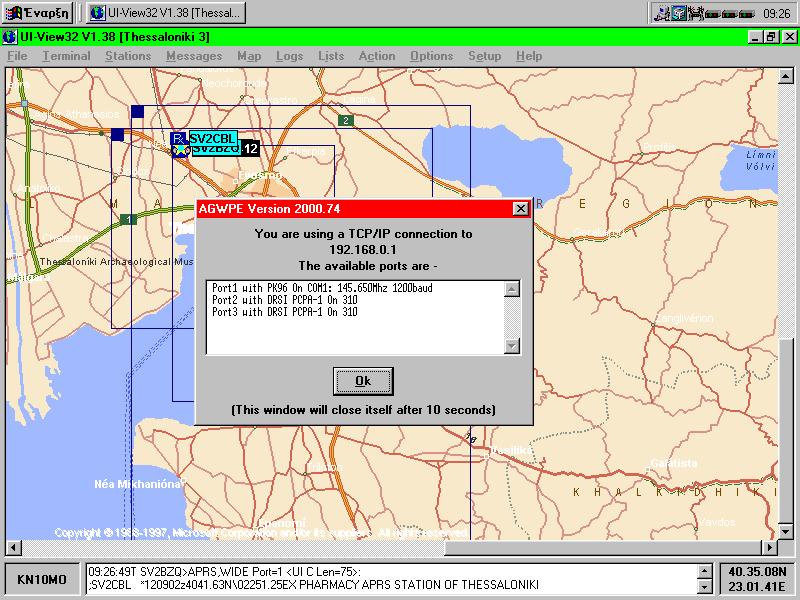Click the Néa Mikhanióna town label
This screenshot has height=600, width=800.
click(138, 484)
